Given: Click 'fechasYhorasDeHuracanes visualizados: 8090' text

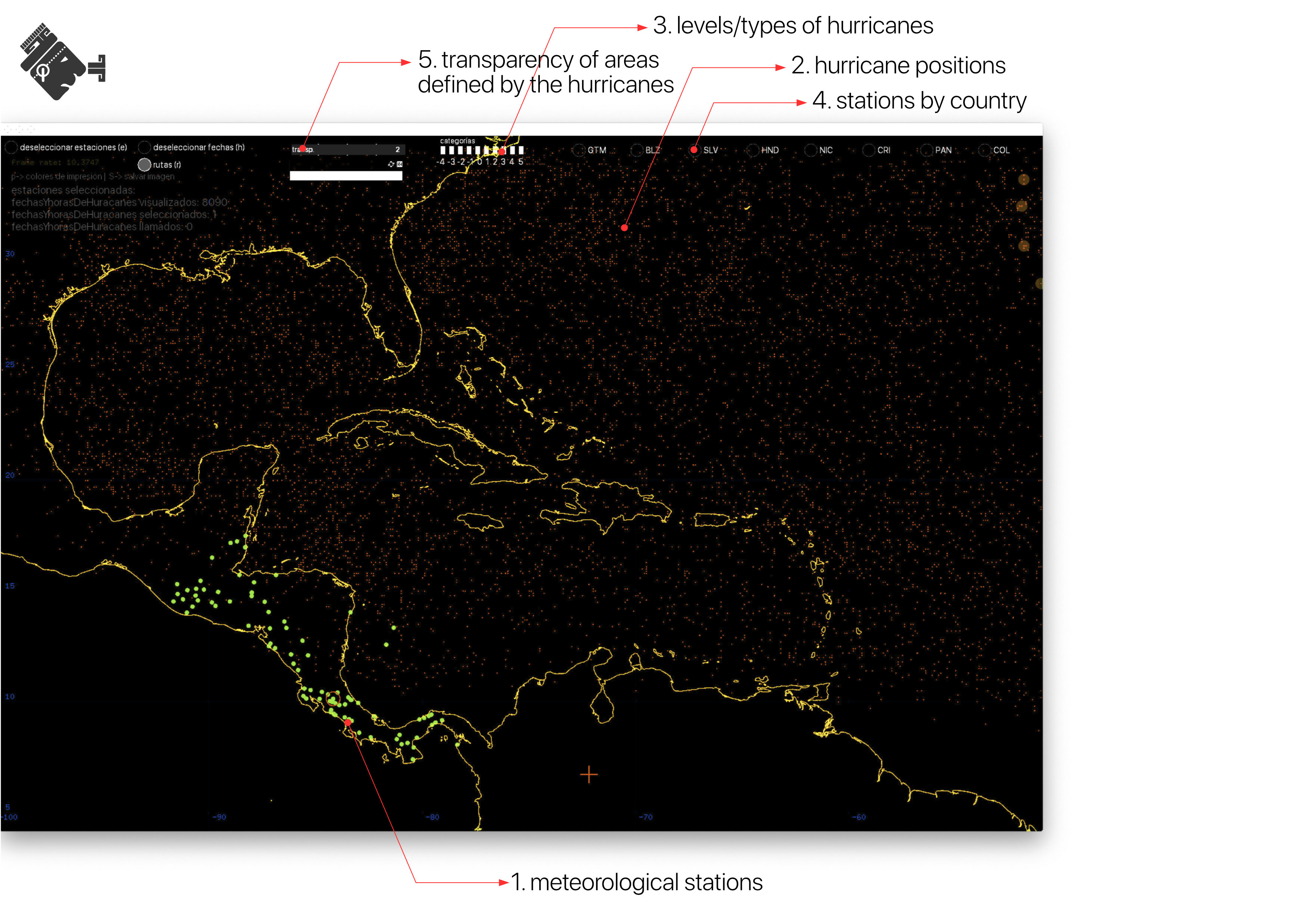Looking at the screenshot, I should 120,202.
